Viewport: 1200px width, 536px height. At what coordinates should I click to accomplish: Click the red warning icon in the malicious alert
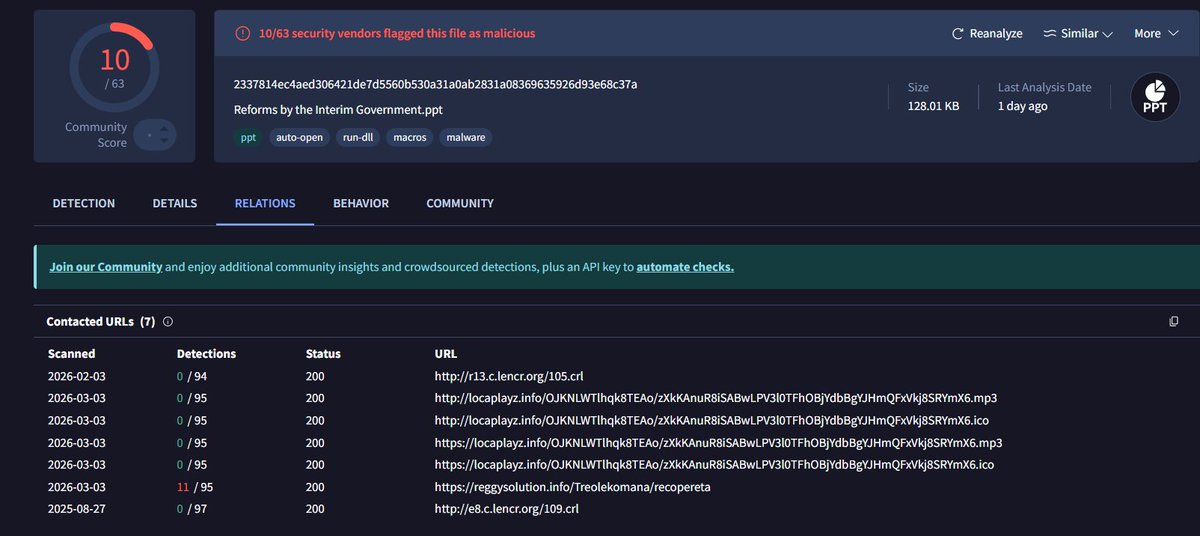pos(242,33)
